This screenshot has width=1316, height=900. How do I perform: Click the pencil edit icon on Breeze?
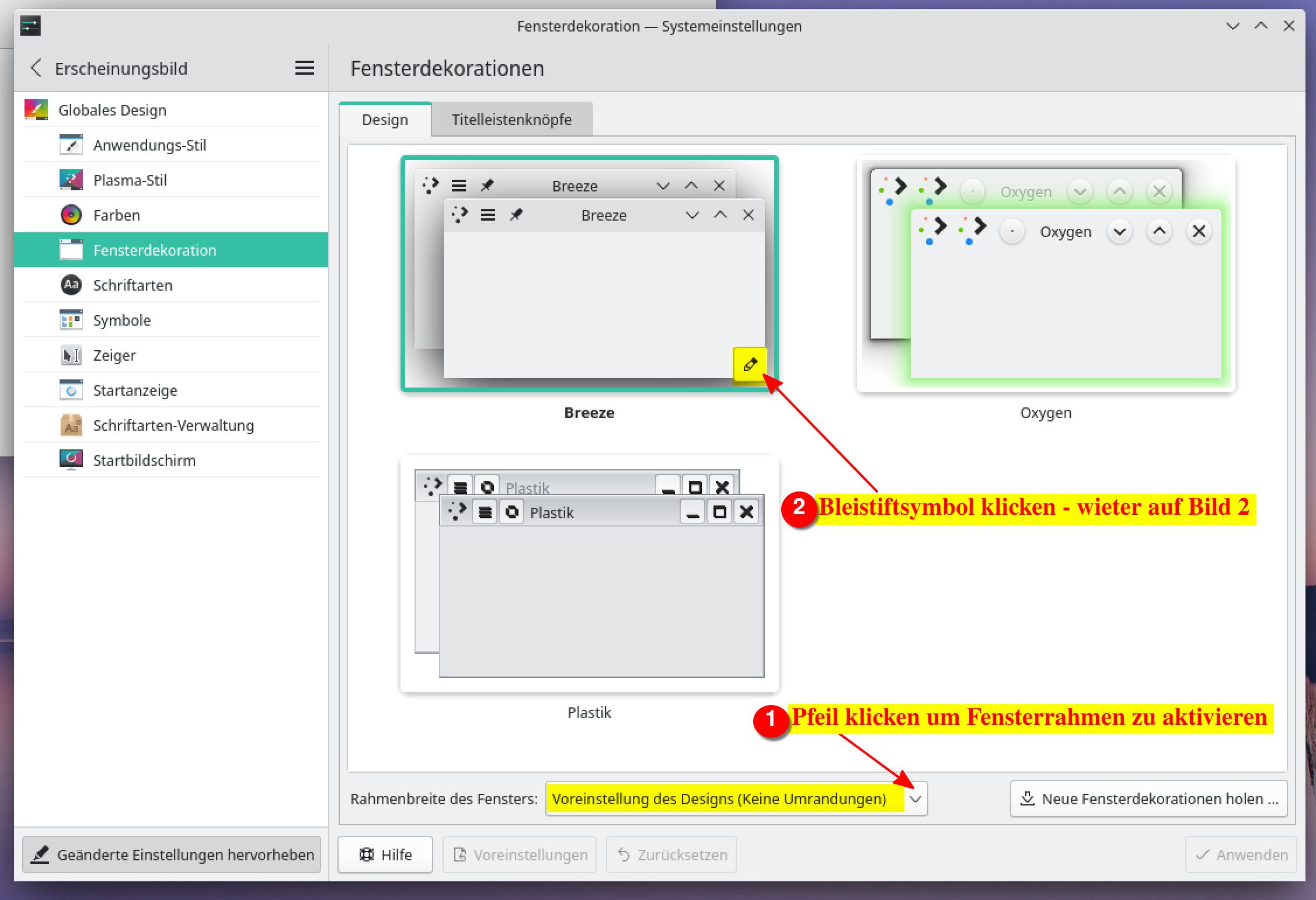pos(750,365)
